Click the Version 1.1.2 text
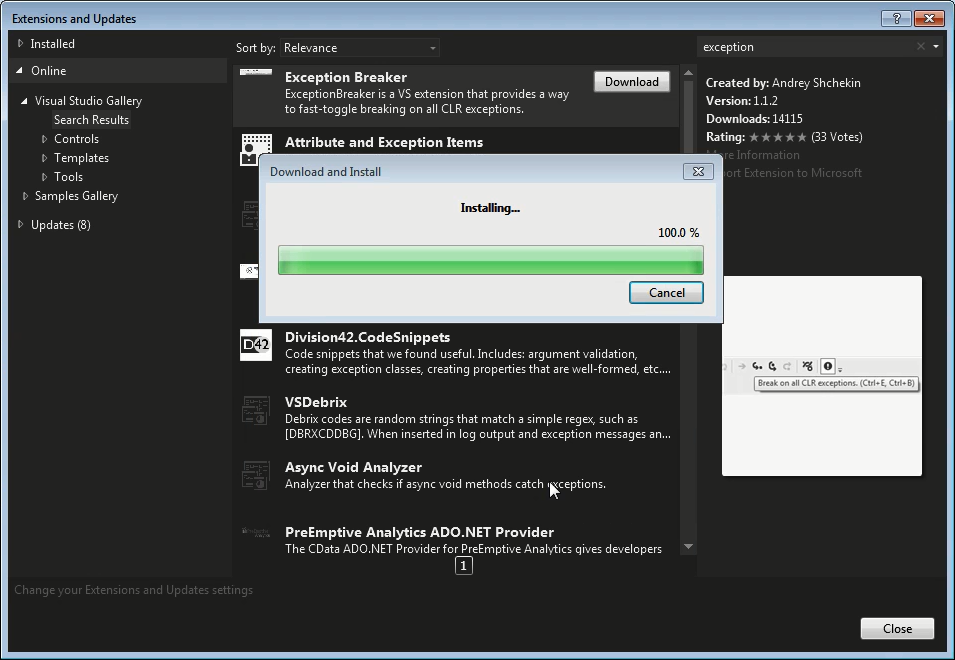Viewport: 955px width, 660px height. 741,101
